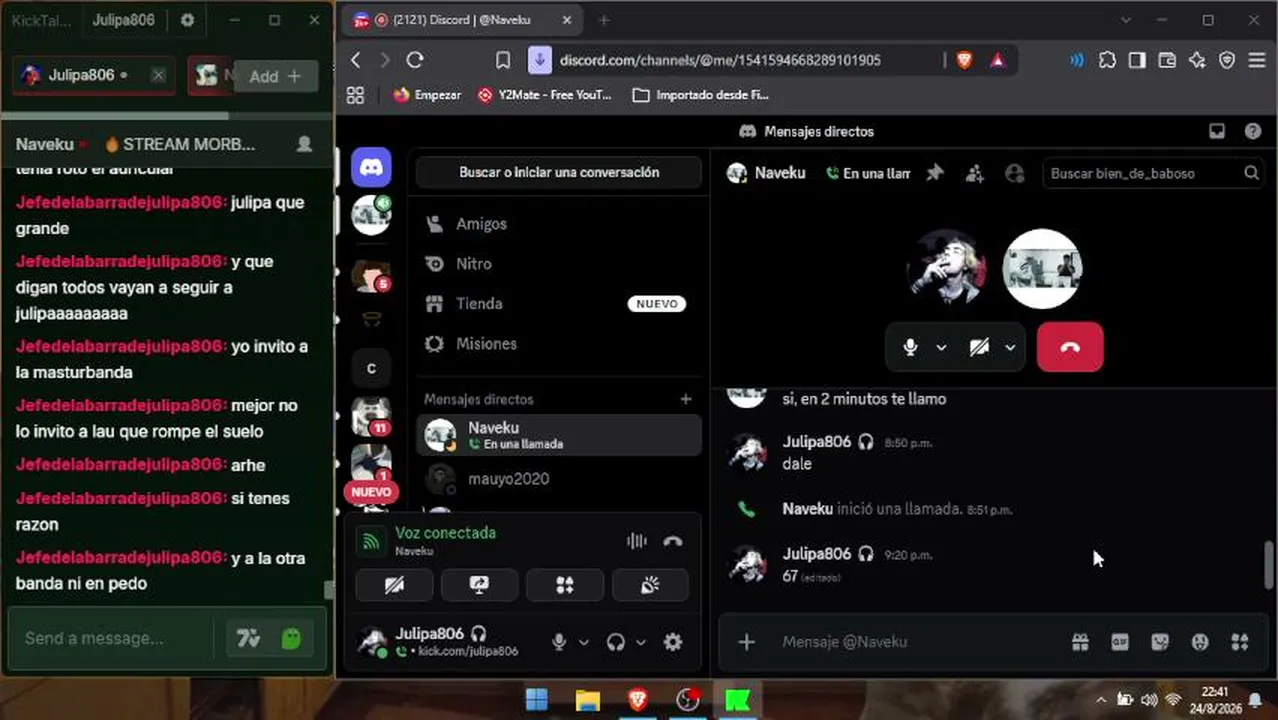The width and height of the screenshot is (1278, 720).
Task: Reload the Discord page in the browser
Action: click(x=415, y=60)
